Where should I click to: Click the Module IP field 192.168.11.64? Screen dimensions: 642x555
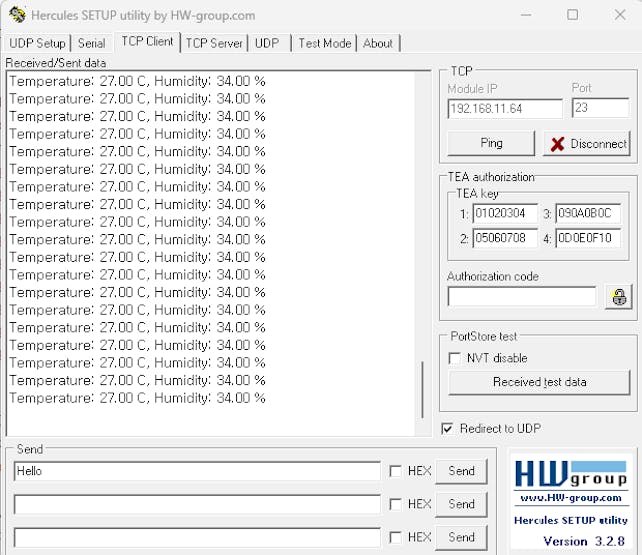point(505,108)
